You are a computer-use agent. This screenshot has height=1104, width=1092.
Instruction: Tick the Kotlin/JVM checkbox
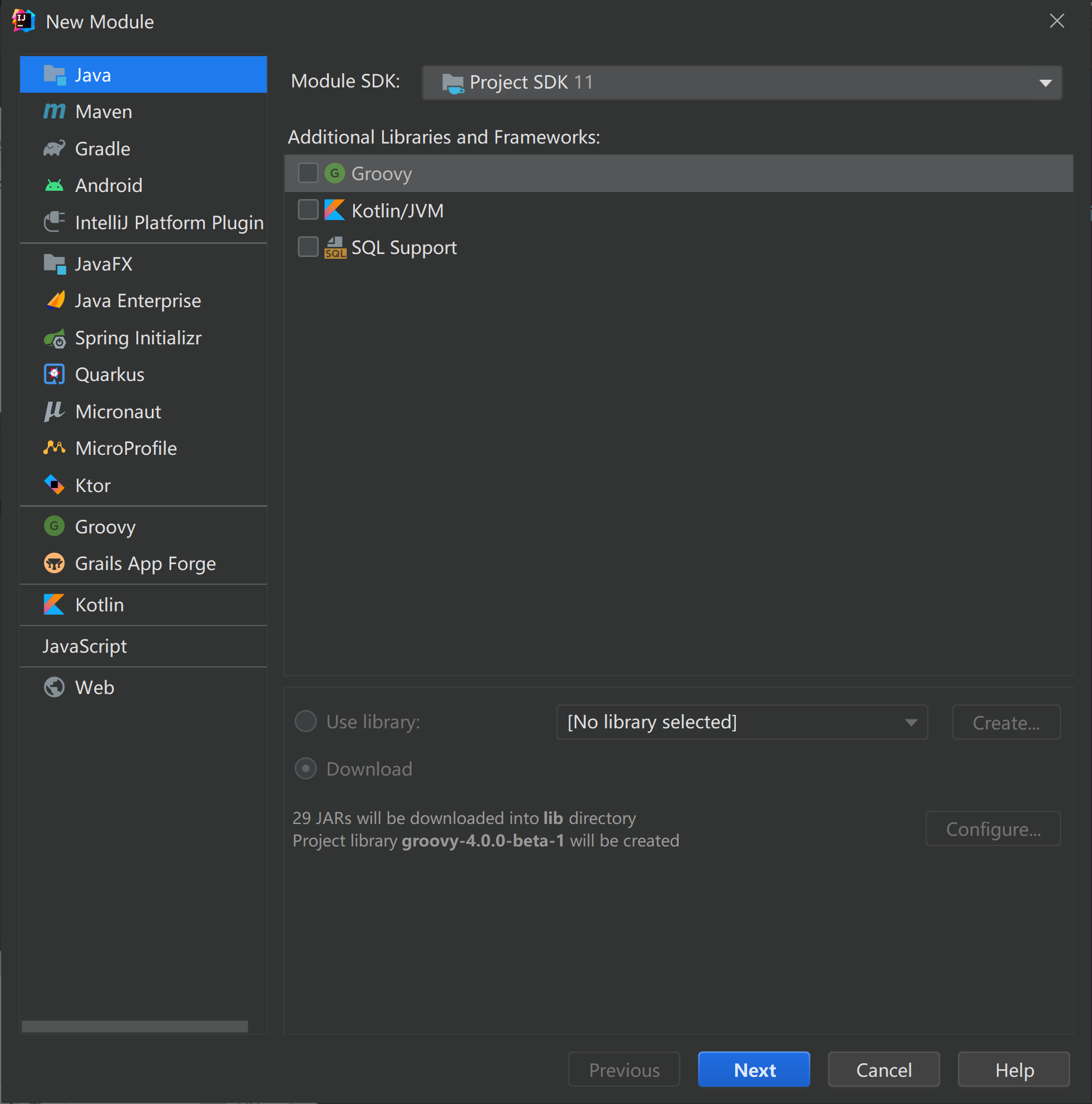(x=308, y=210)
